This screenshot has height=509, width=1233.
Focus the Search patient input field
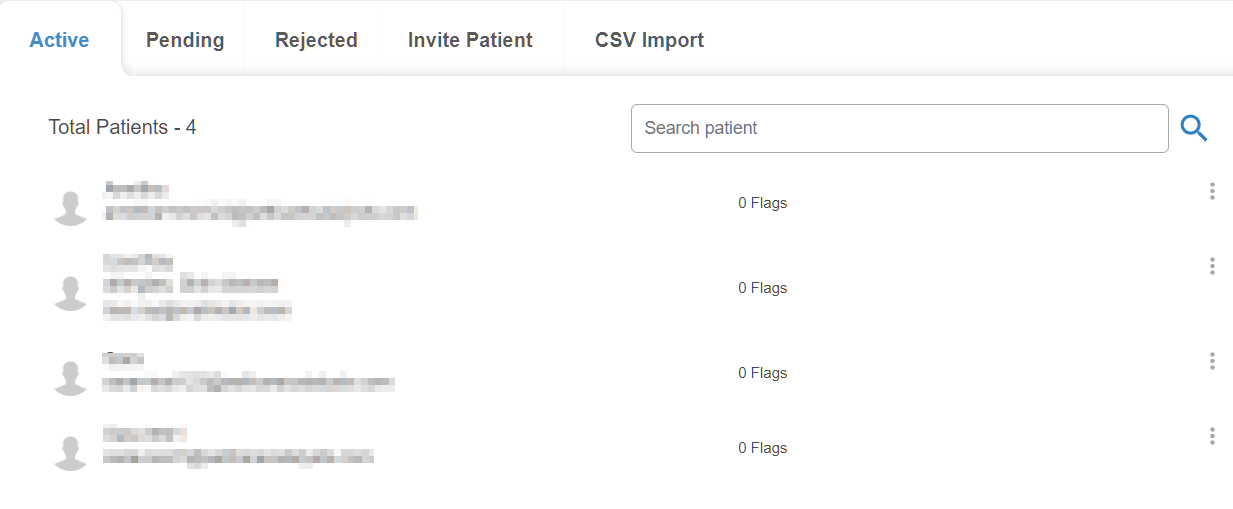[899, 128]
